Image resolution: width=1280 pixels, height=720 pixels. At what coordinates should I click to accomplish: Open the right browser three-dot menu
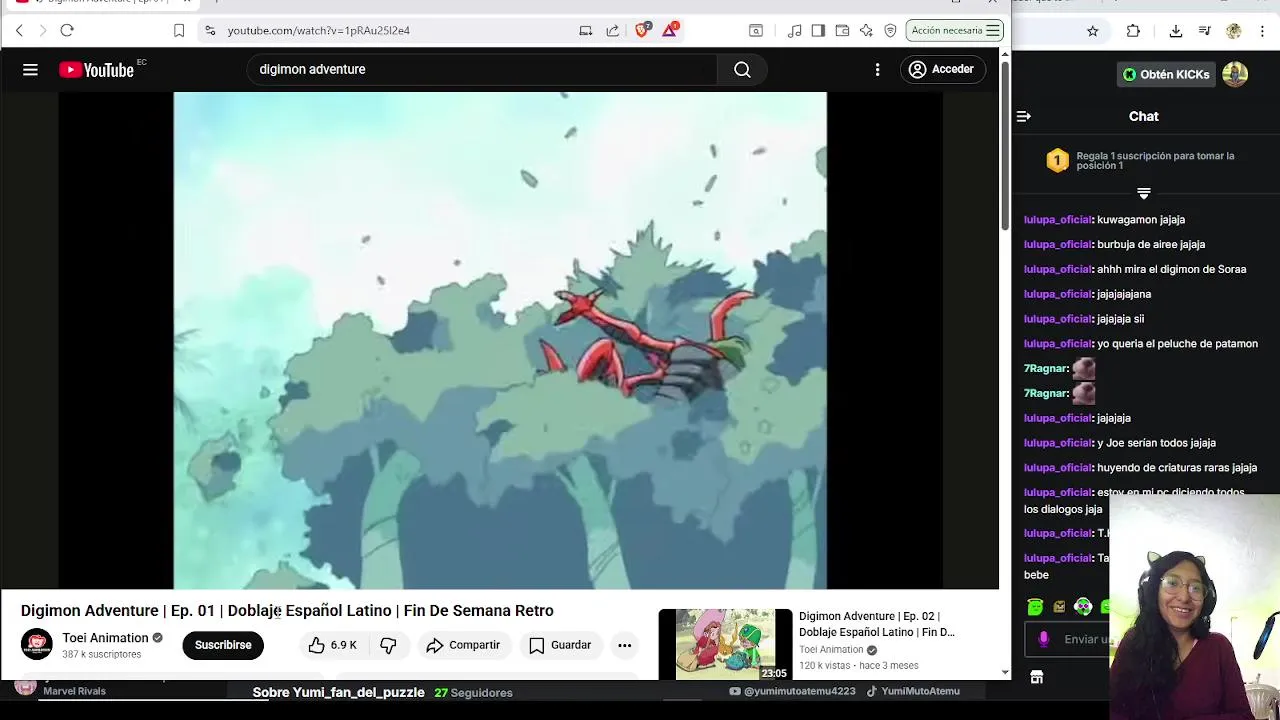[1263, 31]
